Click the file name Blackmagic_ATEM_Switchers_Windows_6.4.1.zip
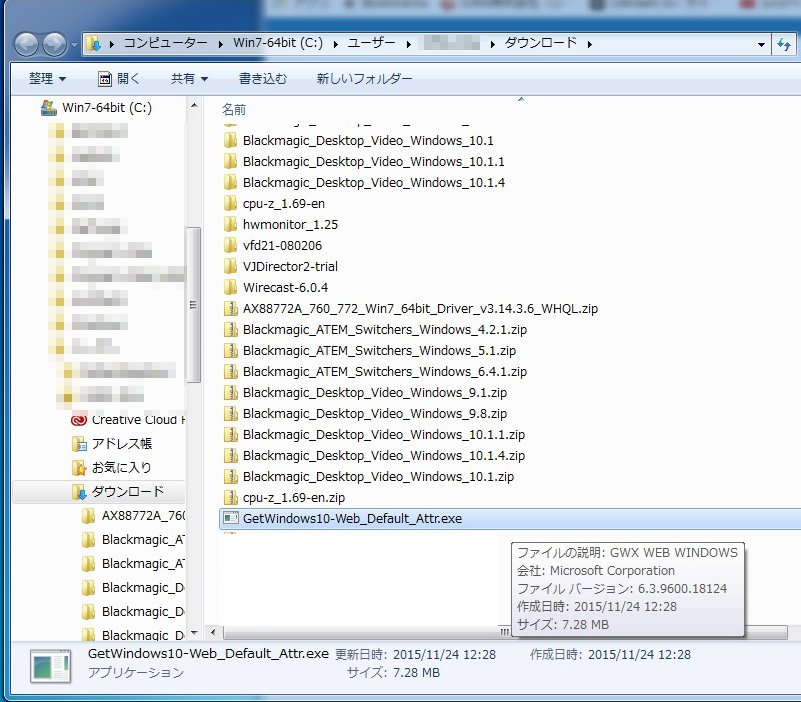Viewport: 801px width, 702px height. click(385, 371)
